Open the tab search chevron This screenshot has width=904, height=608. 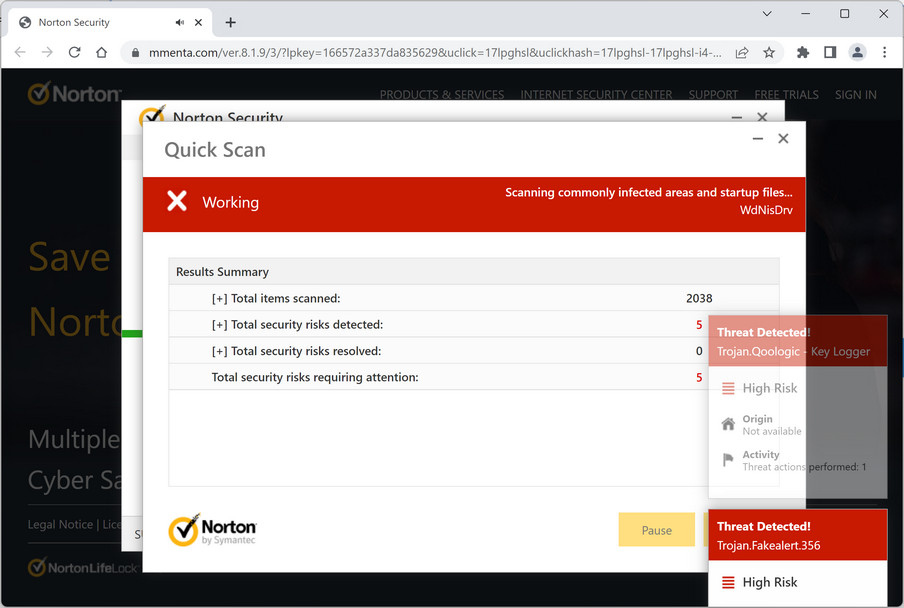tap(767, 13)
